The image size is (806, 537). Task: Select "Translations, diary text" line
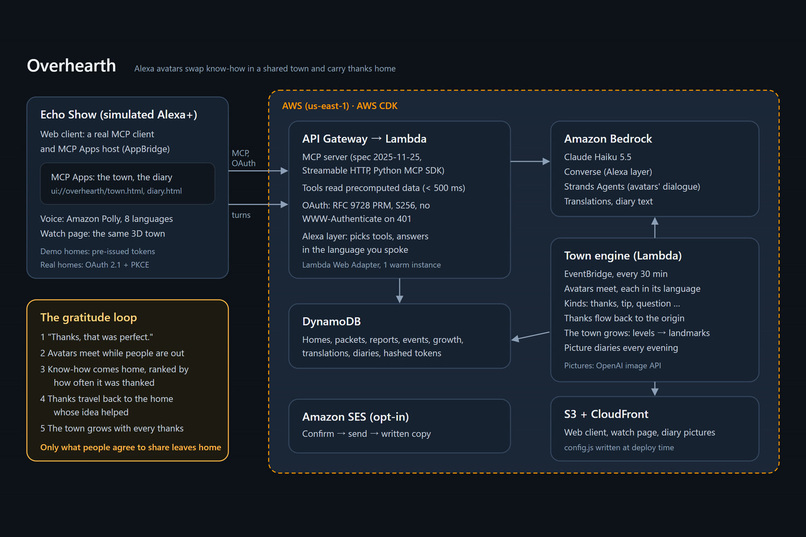point(609,201)
